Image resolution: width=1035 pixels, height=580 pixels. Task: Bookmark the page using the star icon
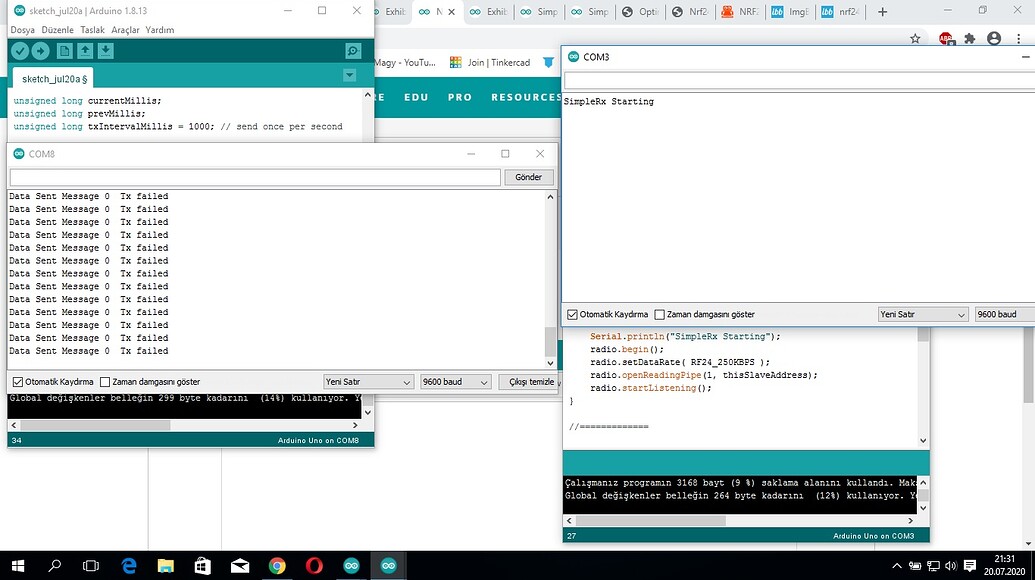(915, 39)
